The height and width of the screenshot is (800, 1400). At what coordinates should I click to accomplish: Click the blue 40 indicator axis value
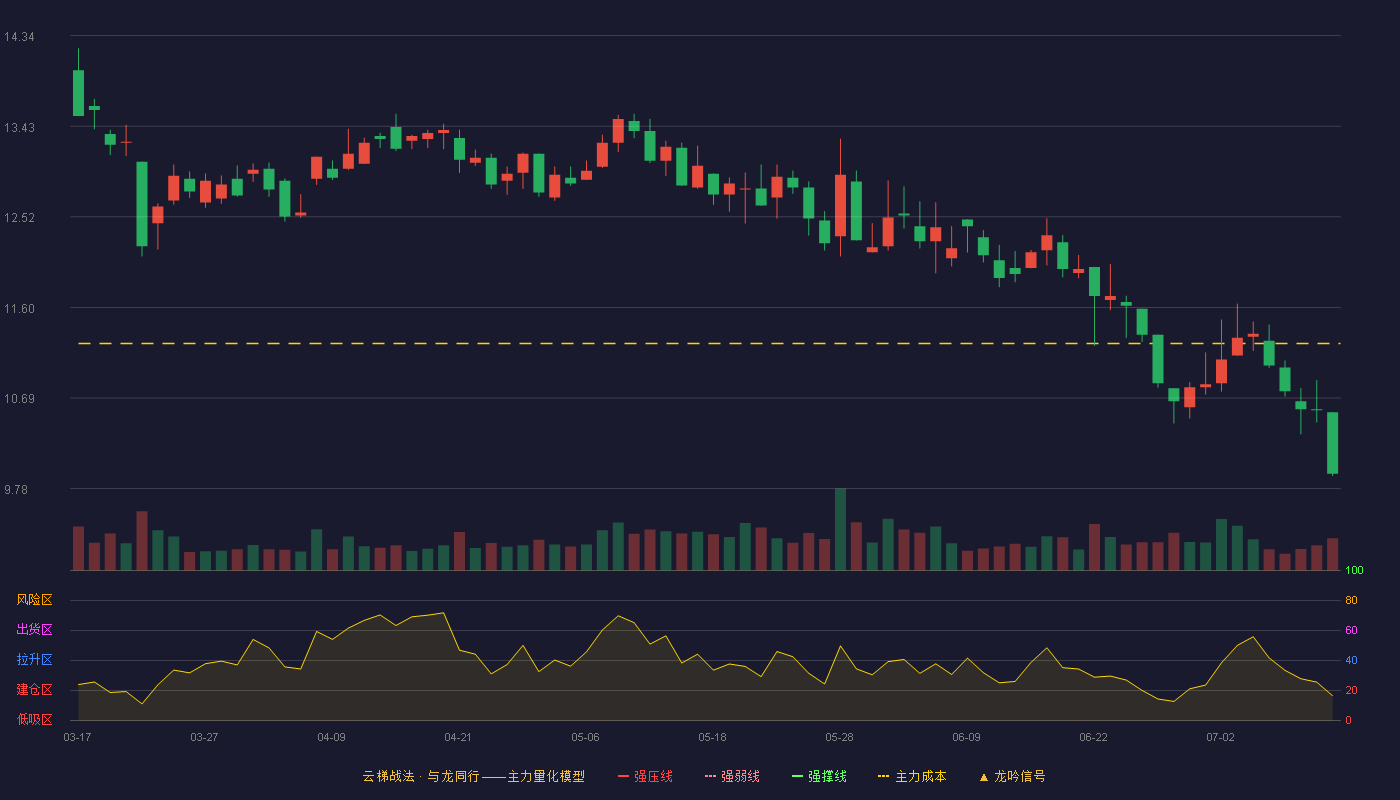coord(1351,660)
